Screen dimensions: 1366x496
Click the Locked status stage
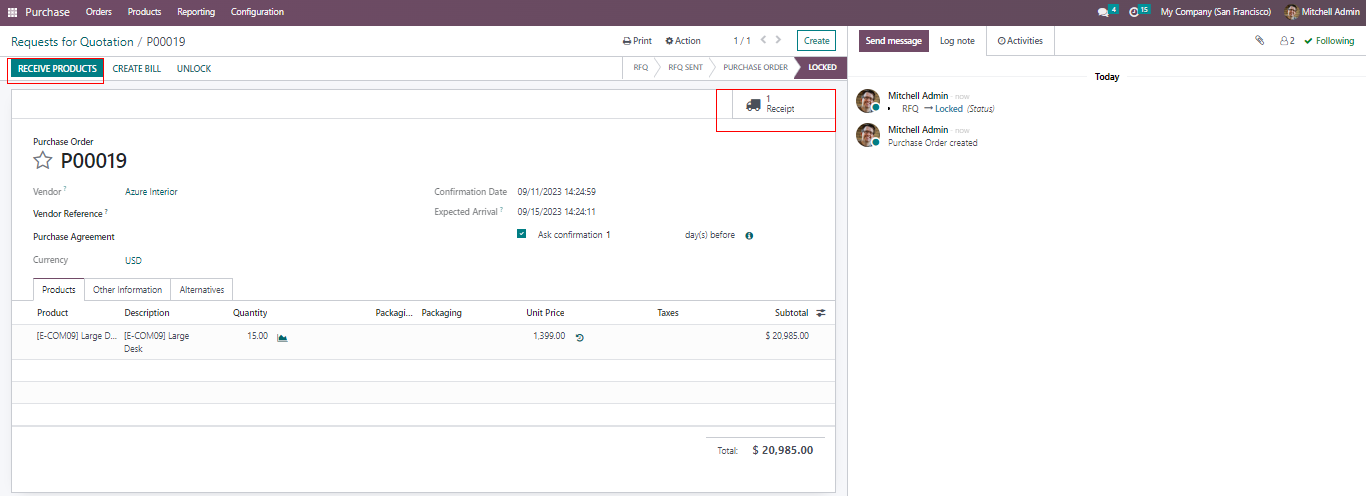click(x=822, y=68)
